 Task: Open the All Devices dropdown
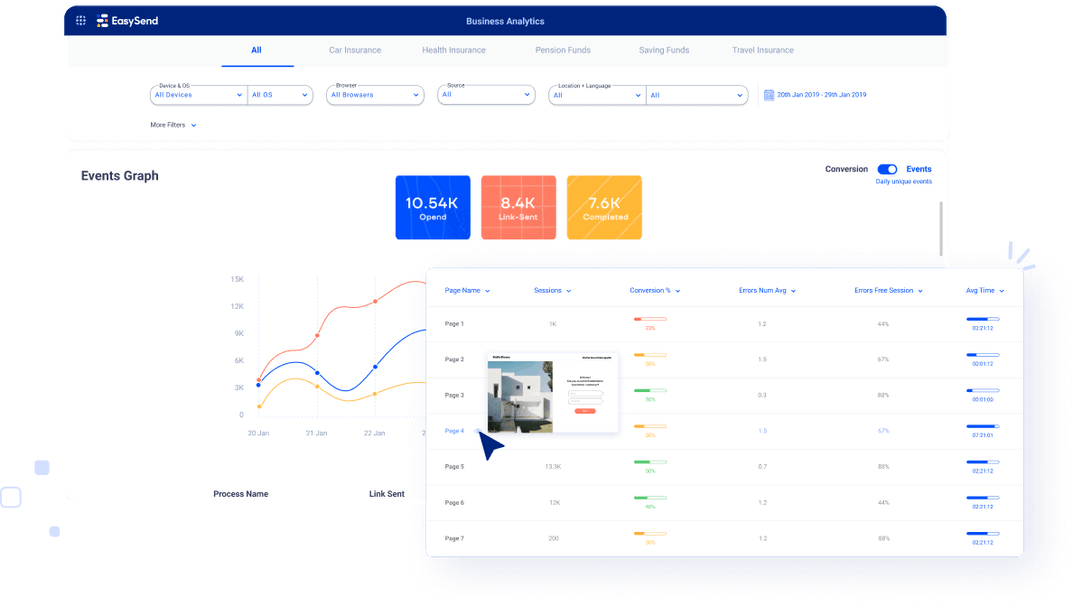pos(197,94)
